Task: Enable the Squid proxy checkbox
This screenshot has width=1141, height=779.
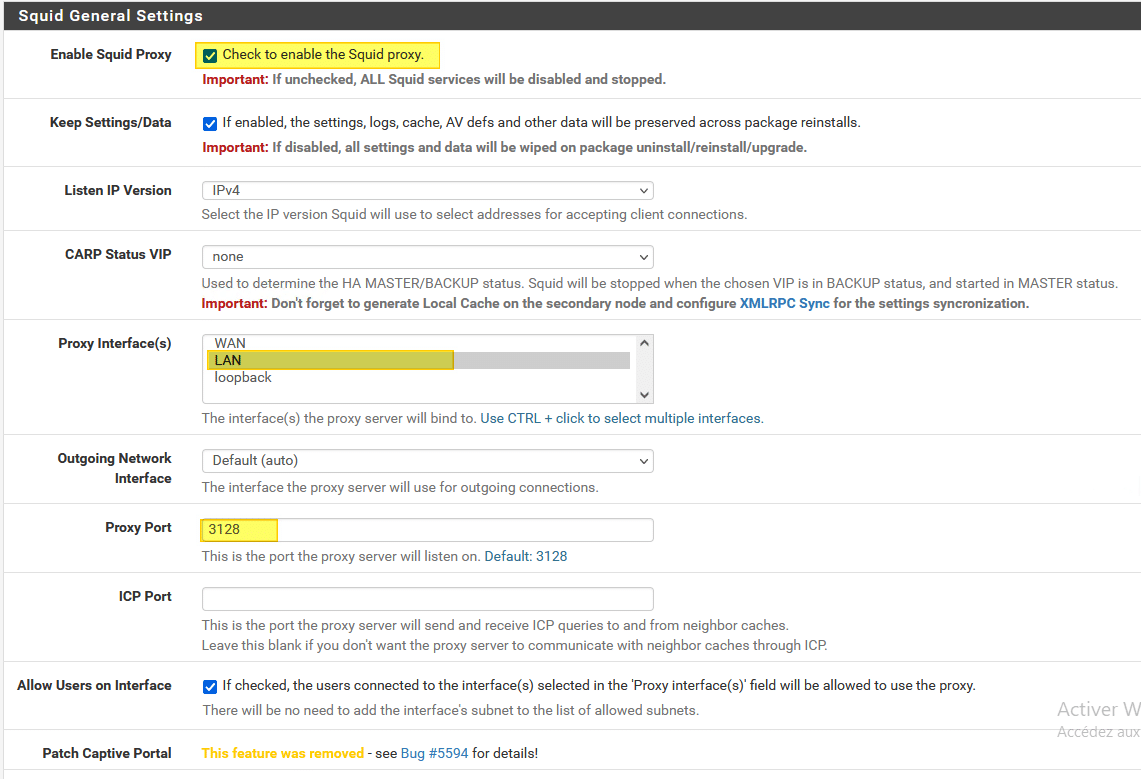Action: point(210,56)
